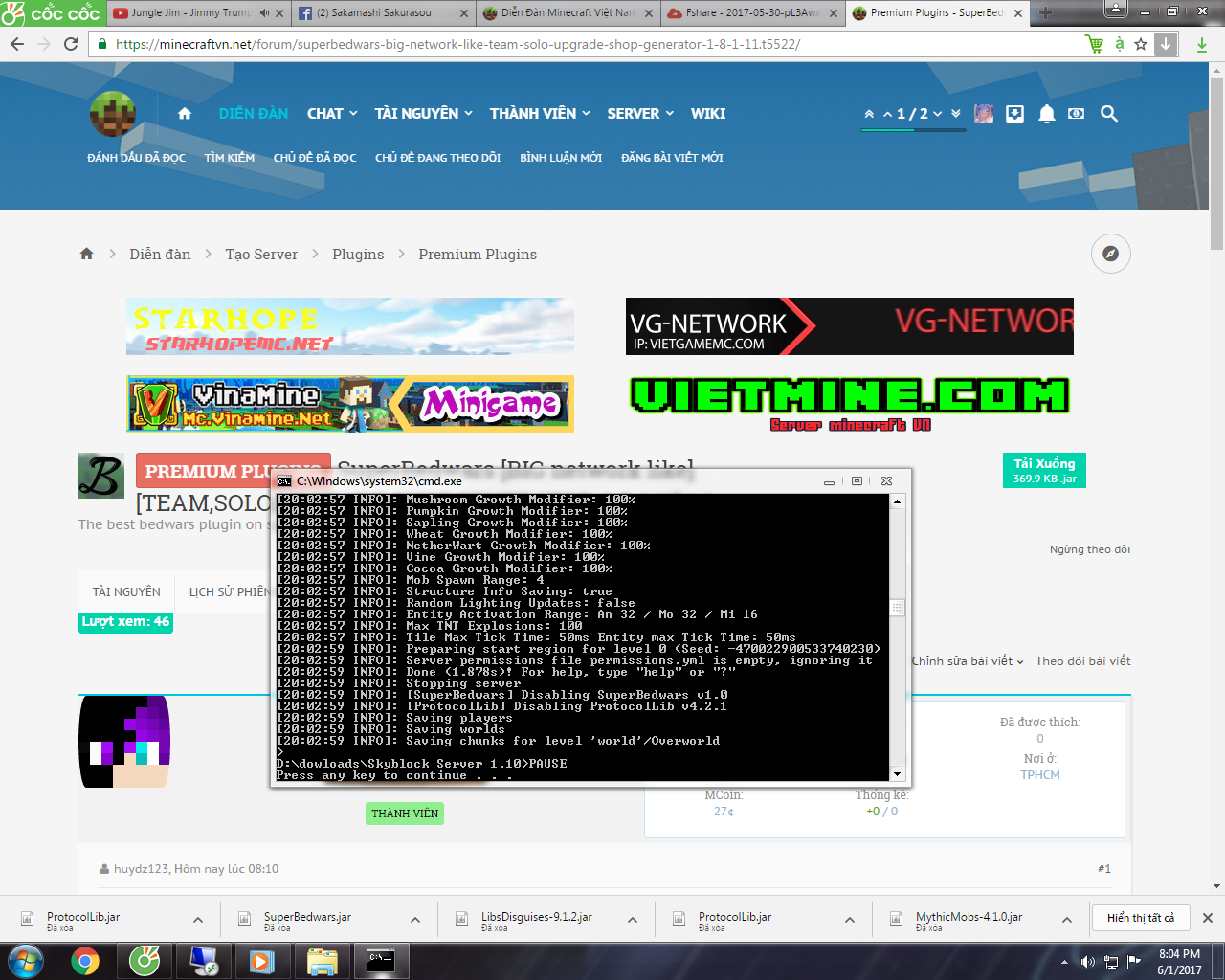Click the browser address bar URL

[457, 44]
